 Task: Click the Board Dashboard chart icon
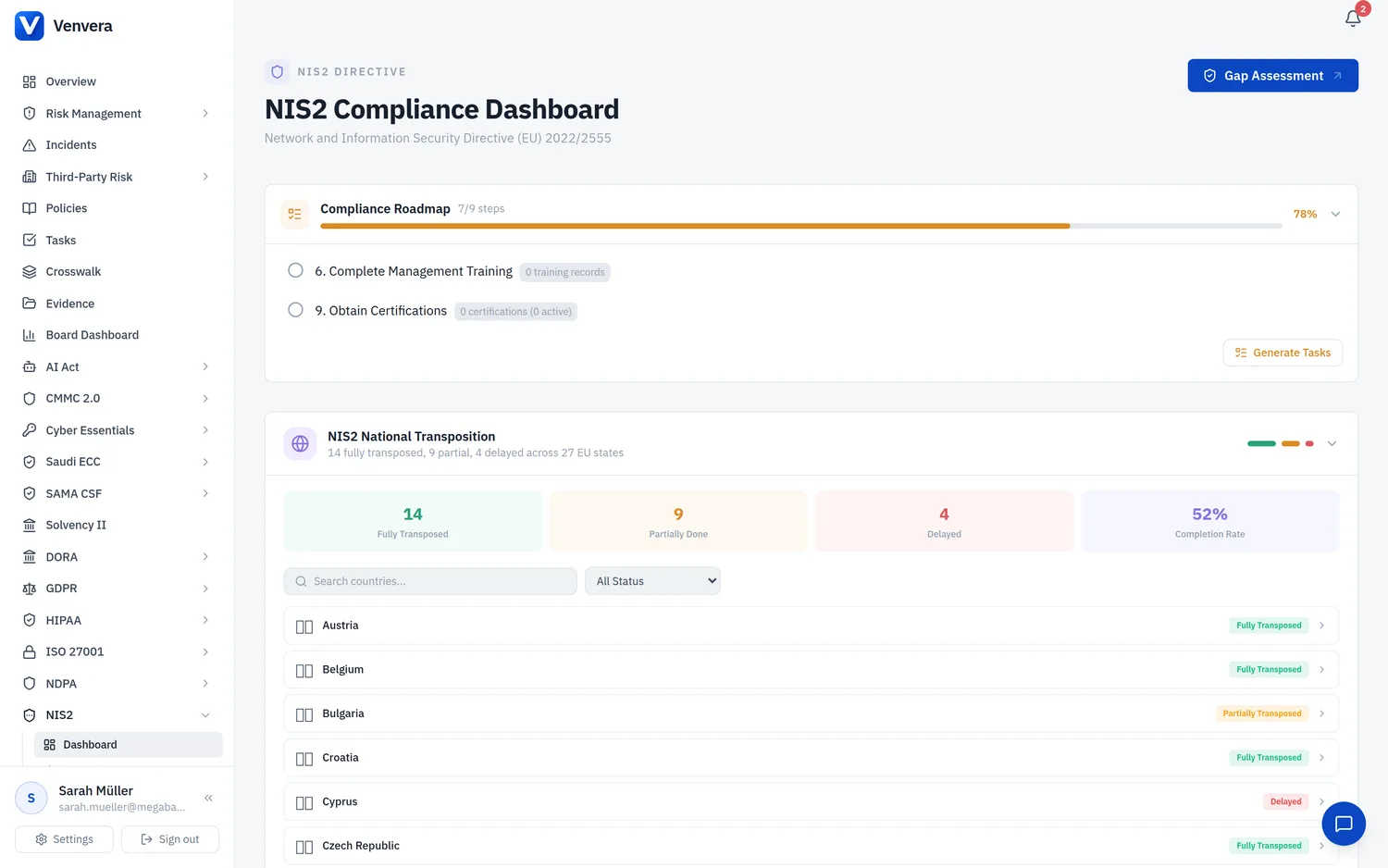(x=30, y=335)
